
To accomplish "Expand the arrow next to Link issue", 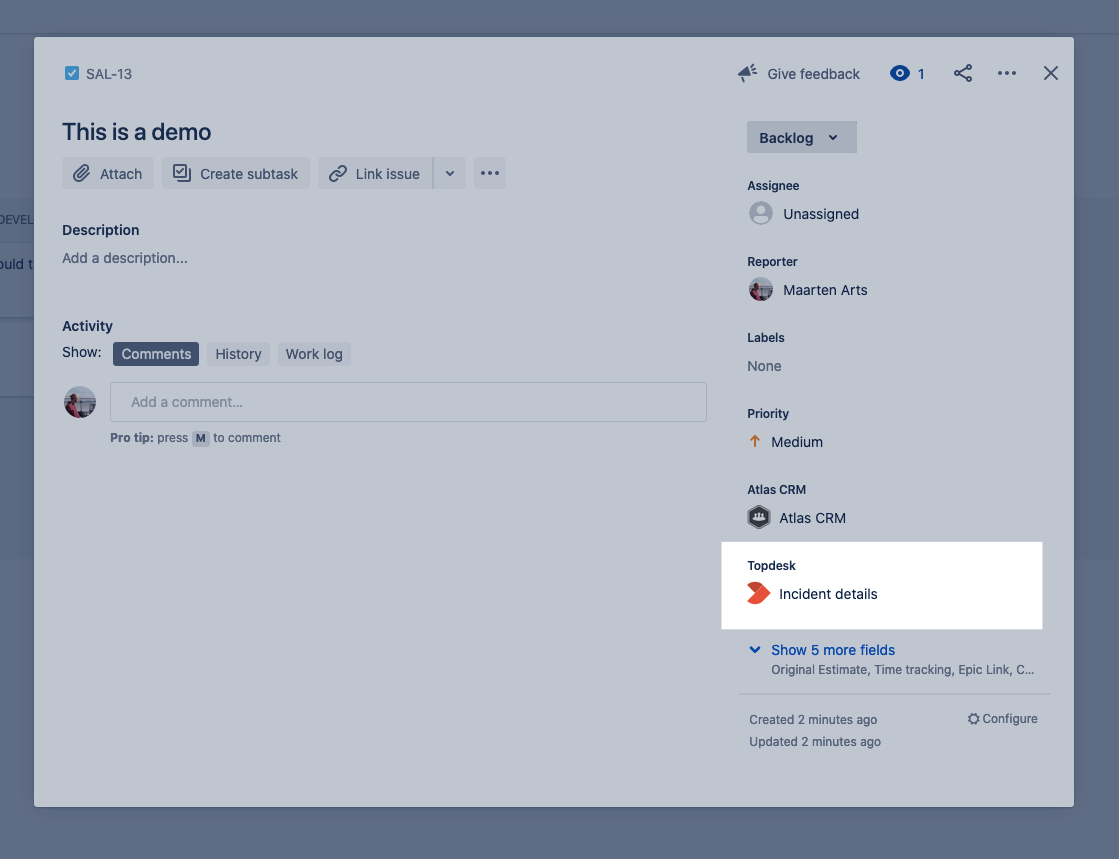I will tap(450, 173).
